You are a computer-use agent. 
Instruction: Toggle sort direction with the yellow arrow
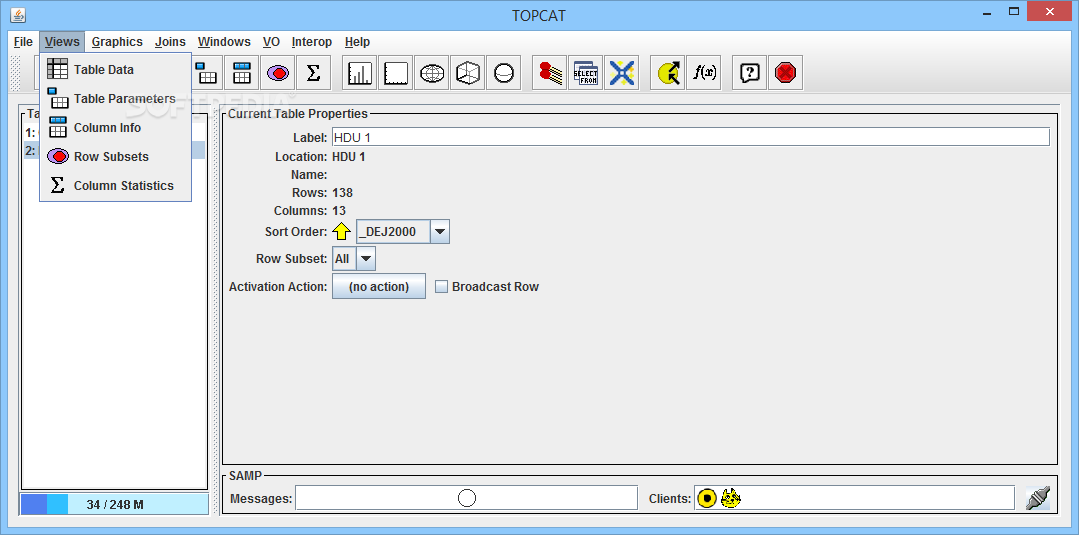click(x=341, y=231)
